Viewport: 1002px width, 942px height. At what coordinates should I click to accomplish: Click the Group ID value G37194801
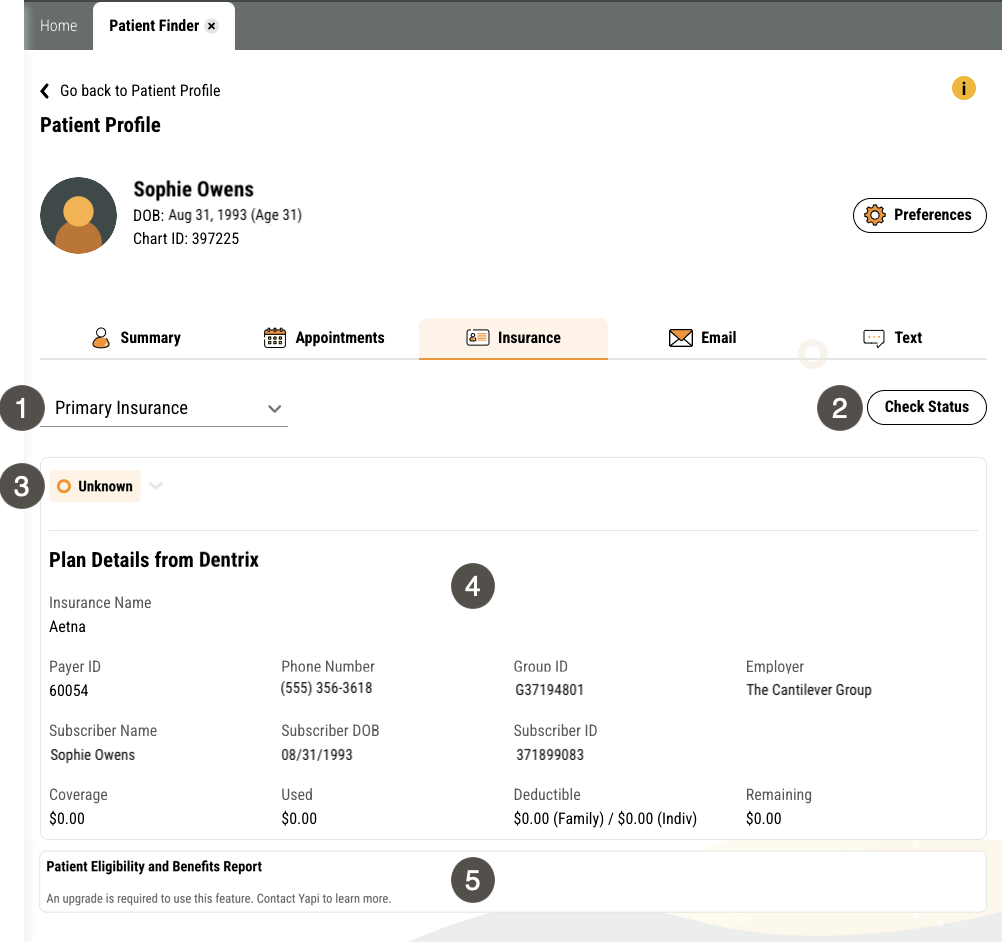(x=550, y=690)
